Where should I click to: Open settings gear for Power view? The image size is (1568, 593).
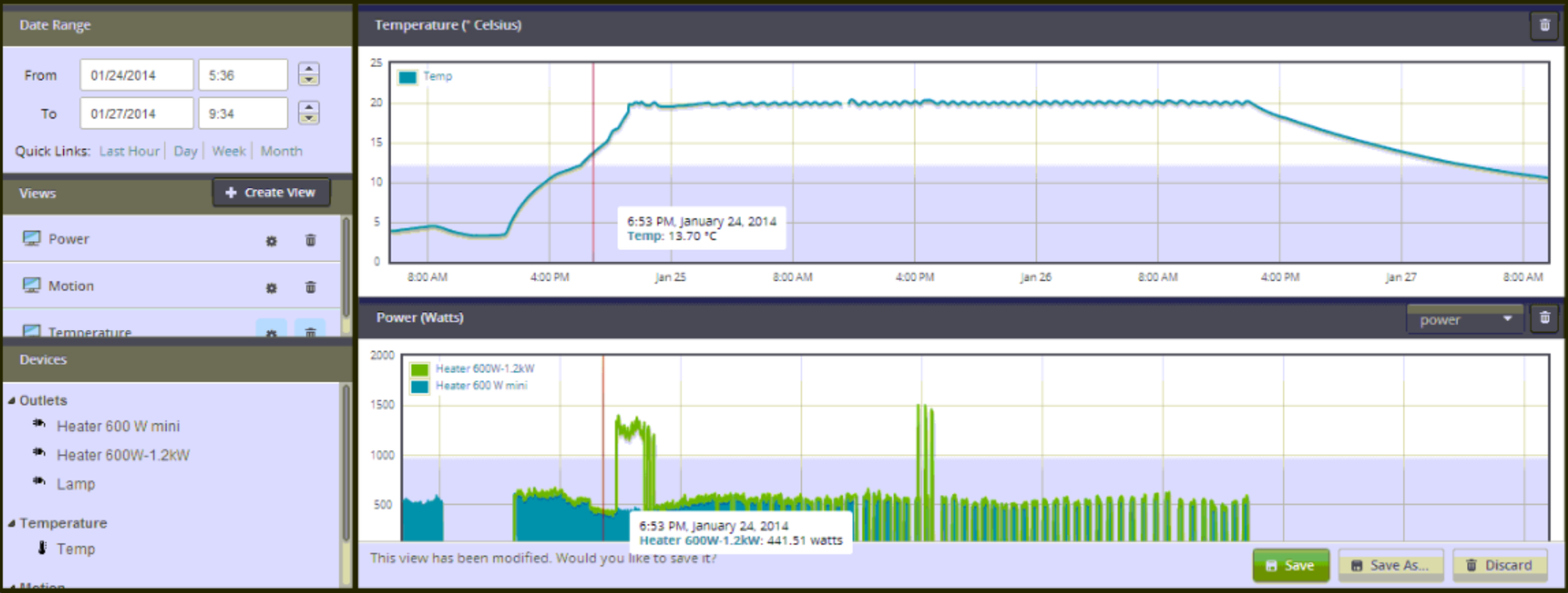[x=271, y=241]
